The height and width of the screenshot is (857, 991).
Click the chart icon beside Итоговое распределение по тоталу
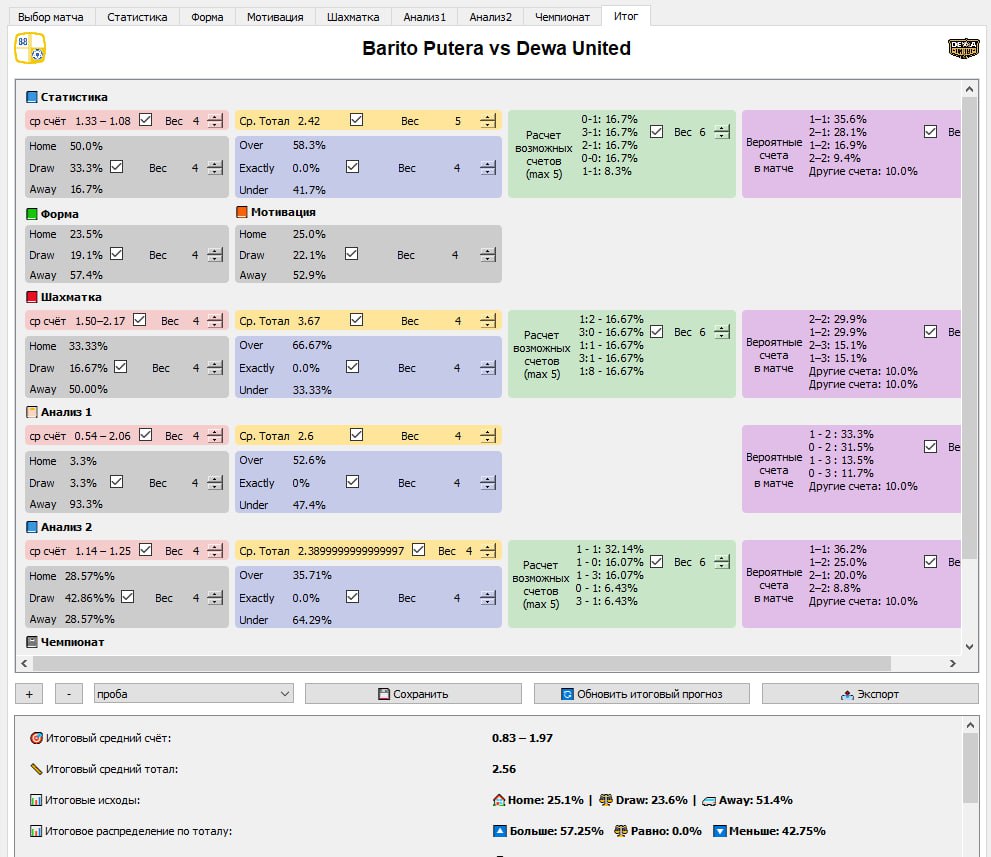point(36,831)
